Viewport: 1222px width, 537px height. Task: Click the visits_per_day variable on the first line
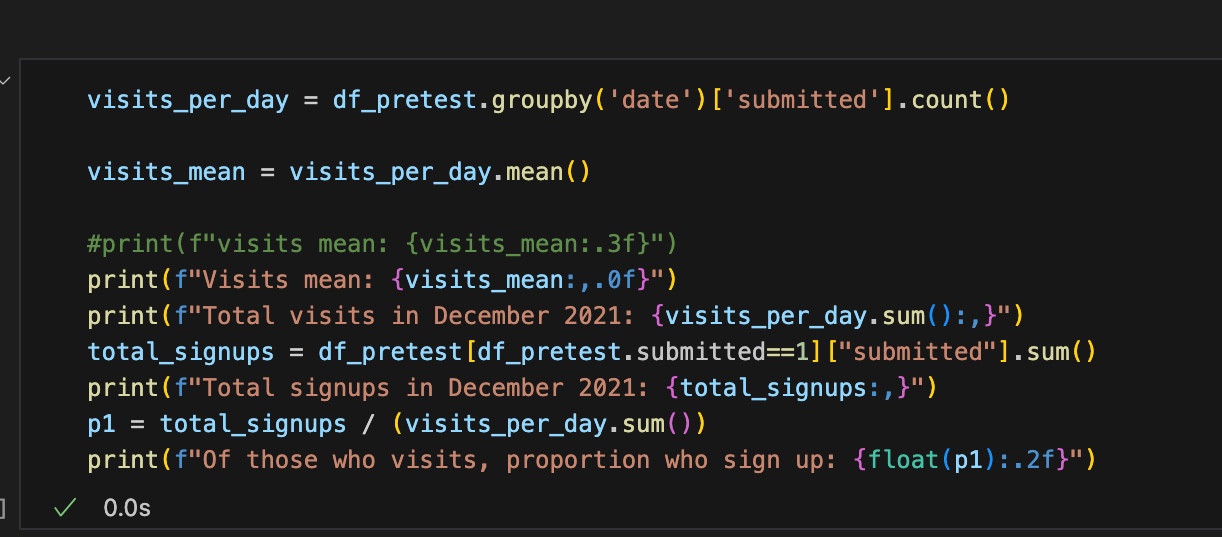188,100
